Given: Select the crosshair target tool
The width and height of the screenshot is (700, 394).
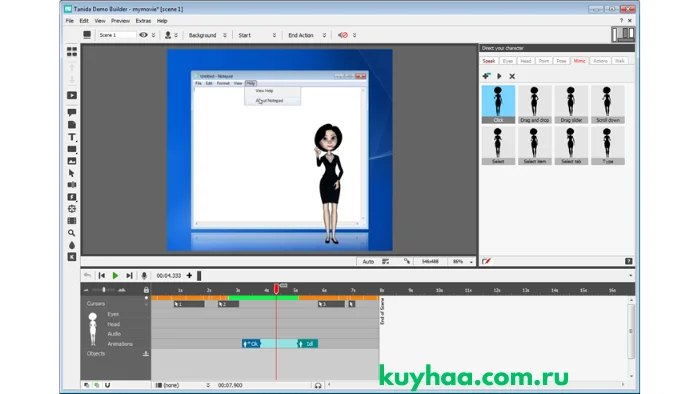Looking at the screenshot, I should (71, 209).
